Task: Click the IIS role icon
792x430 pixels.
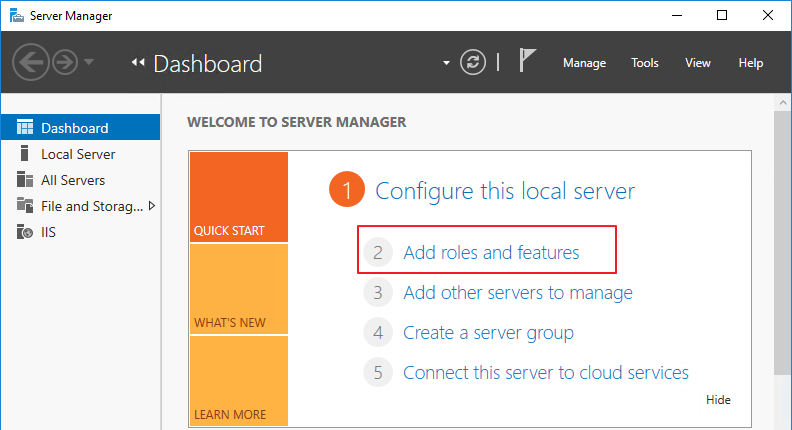Action: pos(25,232)
